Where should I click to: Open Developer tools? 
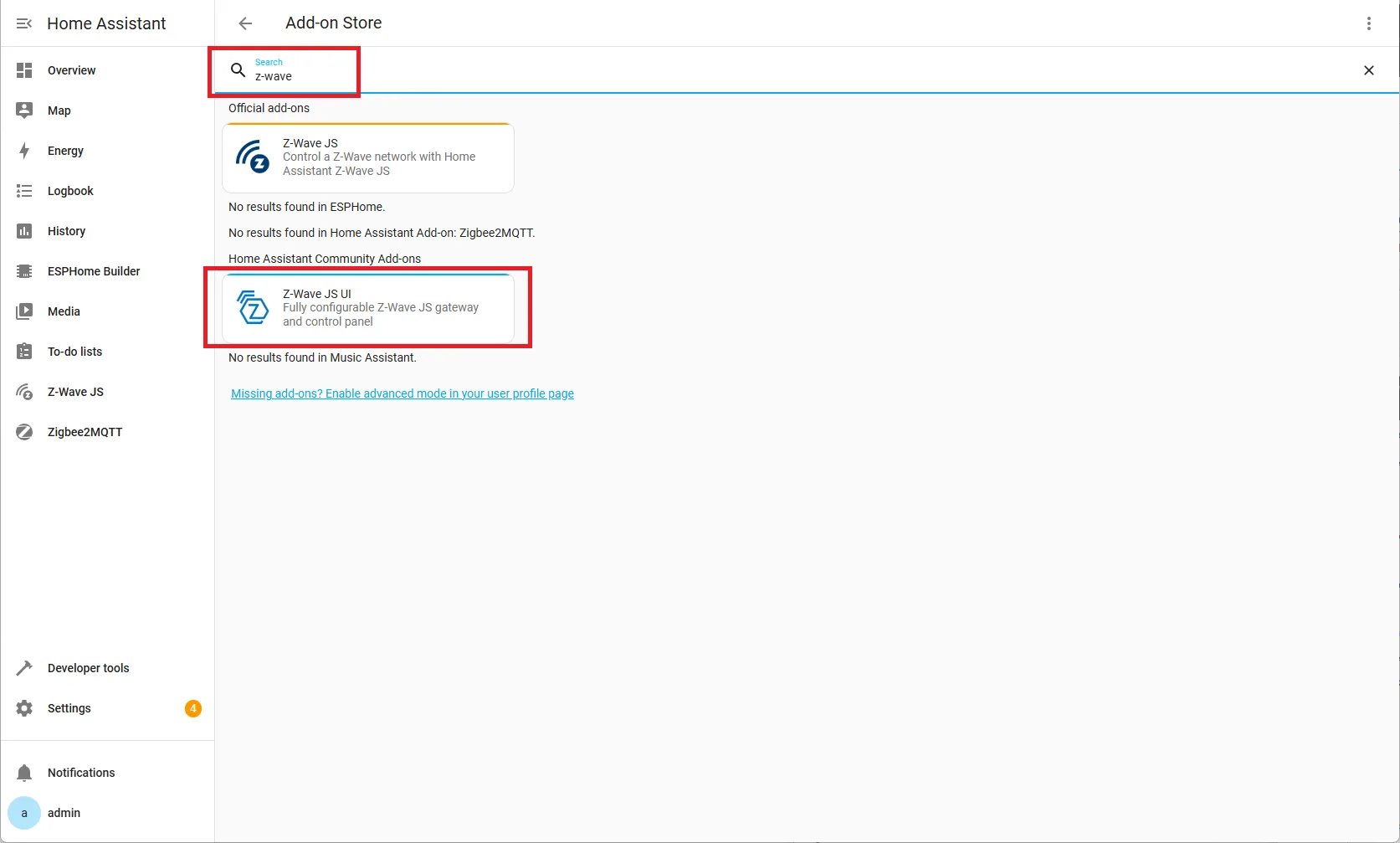click(88, 667)
